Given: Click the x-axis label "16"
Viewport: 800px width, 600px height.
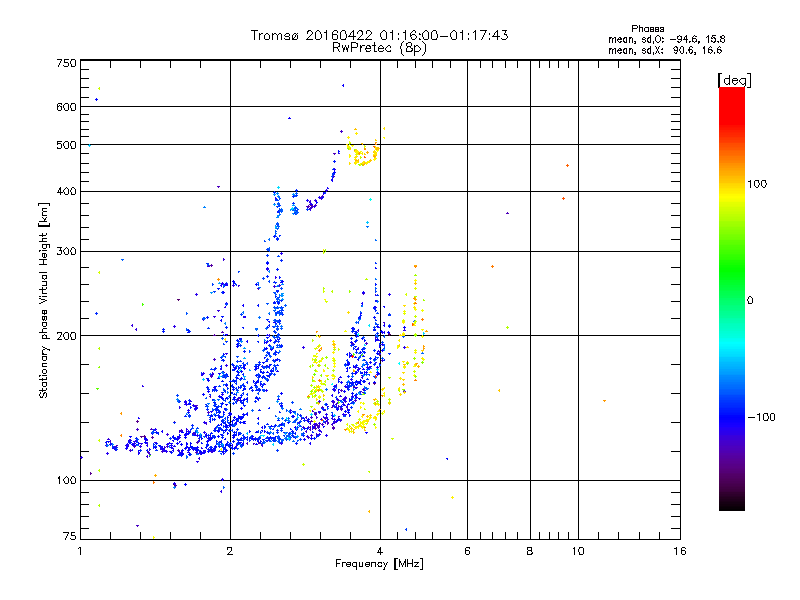Looking at the screenshot, I should click(x=680, y=551).
